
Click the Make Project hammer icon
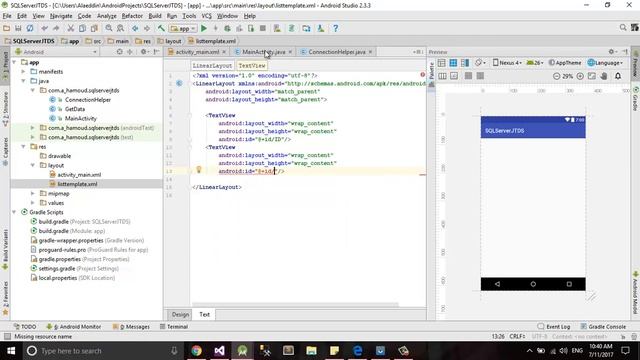pos(161,28)
